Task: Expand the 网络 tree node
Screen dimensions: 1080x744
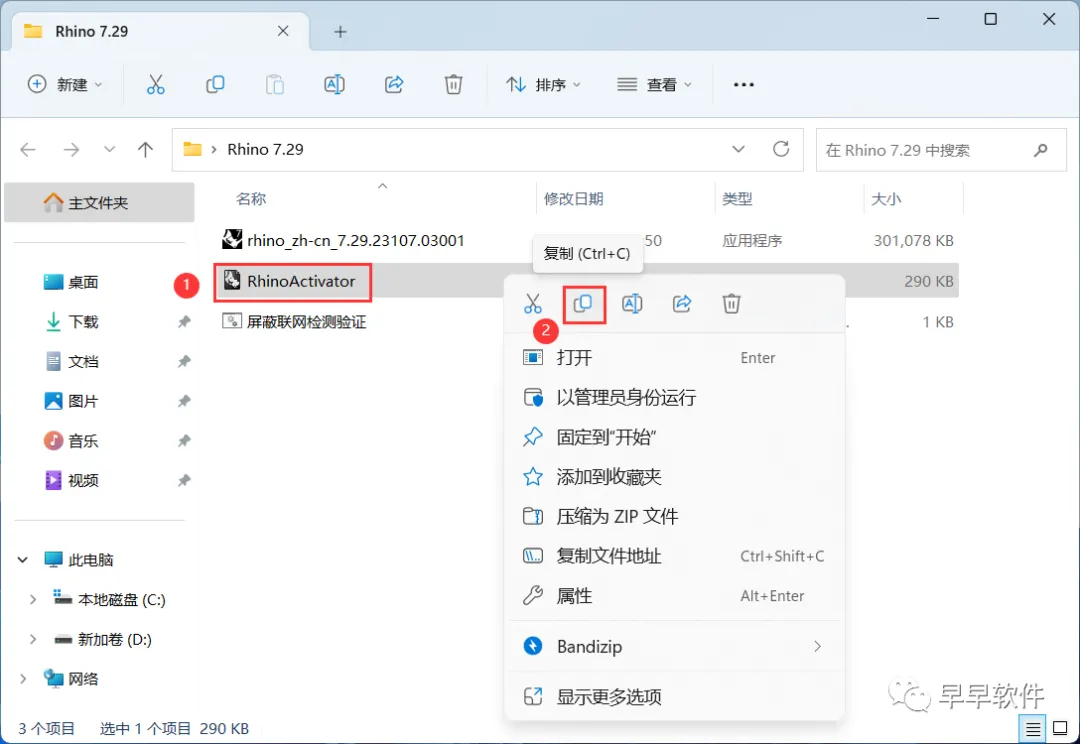Action: [x=23, y=679]
